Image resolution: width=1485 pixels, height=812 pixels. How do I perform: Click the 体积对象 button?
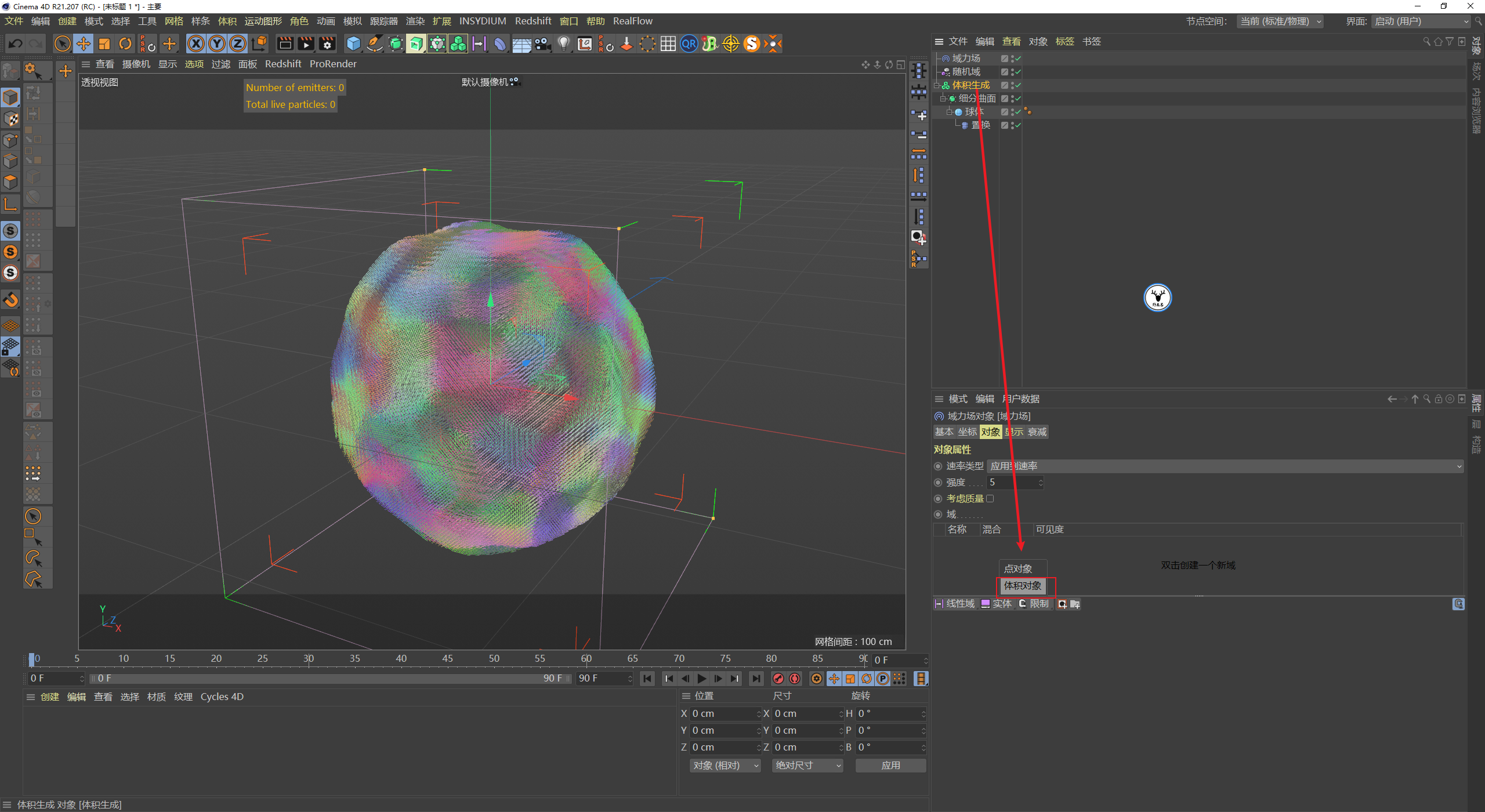pyautogui.click(x=1023, y=586)
